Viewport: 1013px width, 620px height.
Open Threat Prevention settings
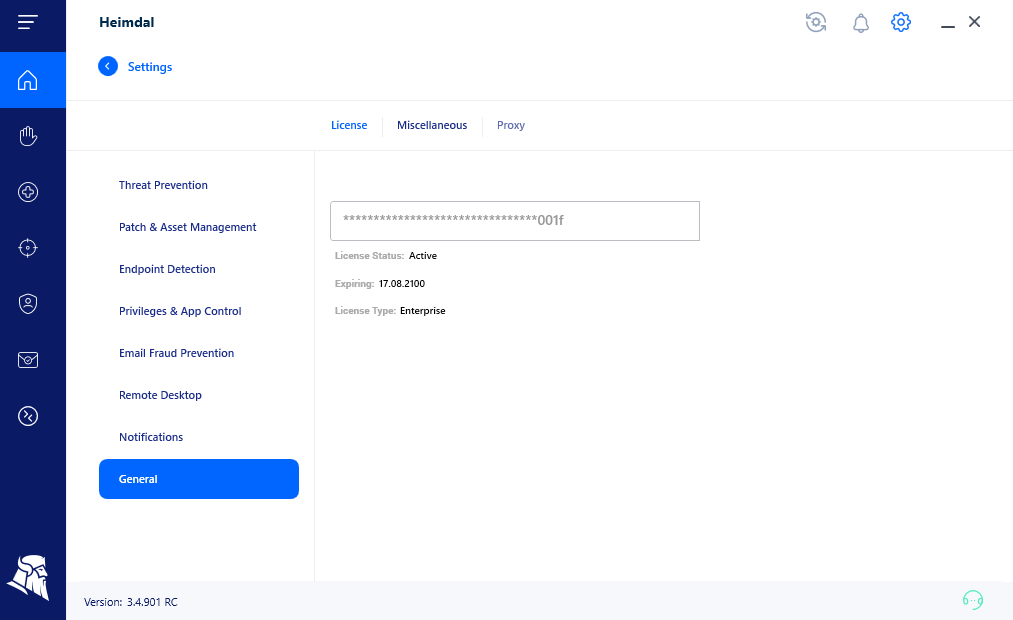click(x=163, y=185)
